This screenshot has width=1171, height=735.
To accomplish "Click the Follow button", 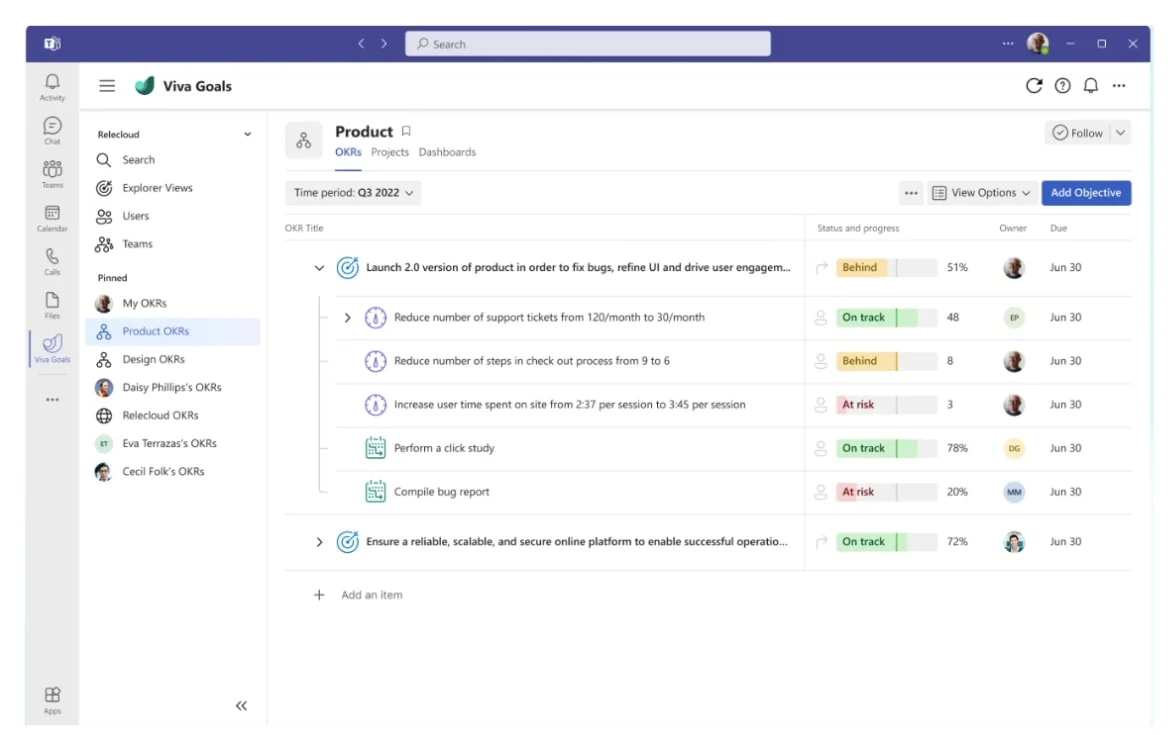I will [1078, 133].
